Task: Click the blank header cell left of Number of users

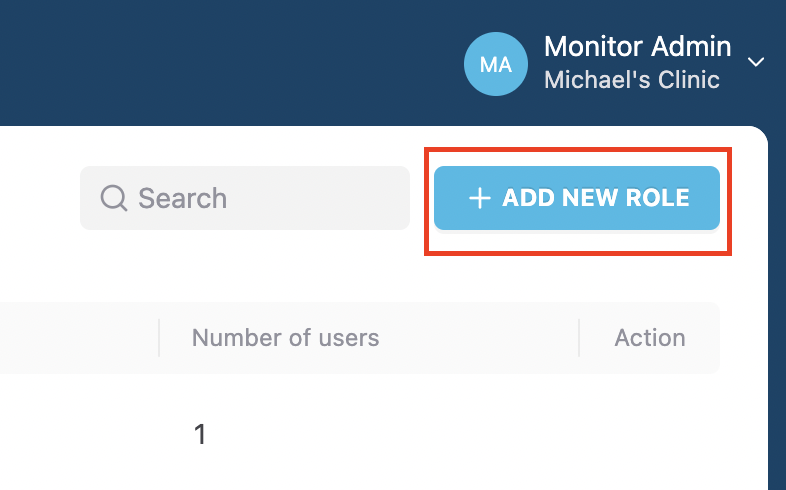Action: click(x=79, y=338)
